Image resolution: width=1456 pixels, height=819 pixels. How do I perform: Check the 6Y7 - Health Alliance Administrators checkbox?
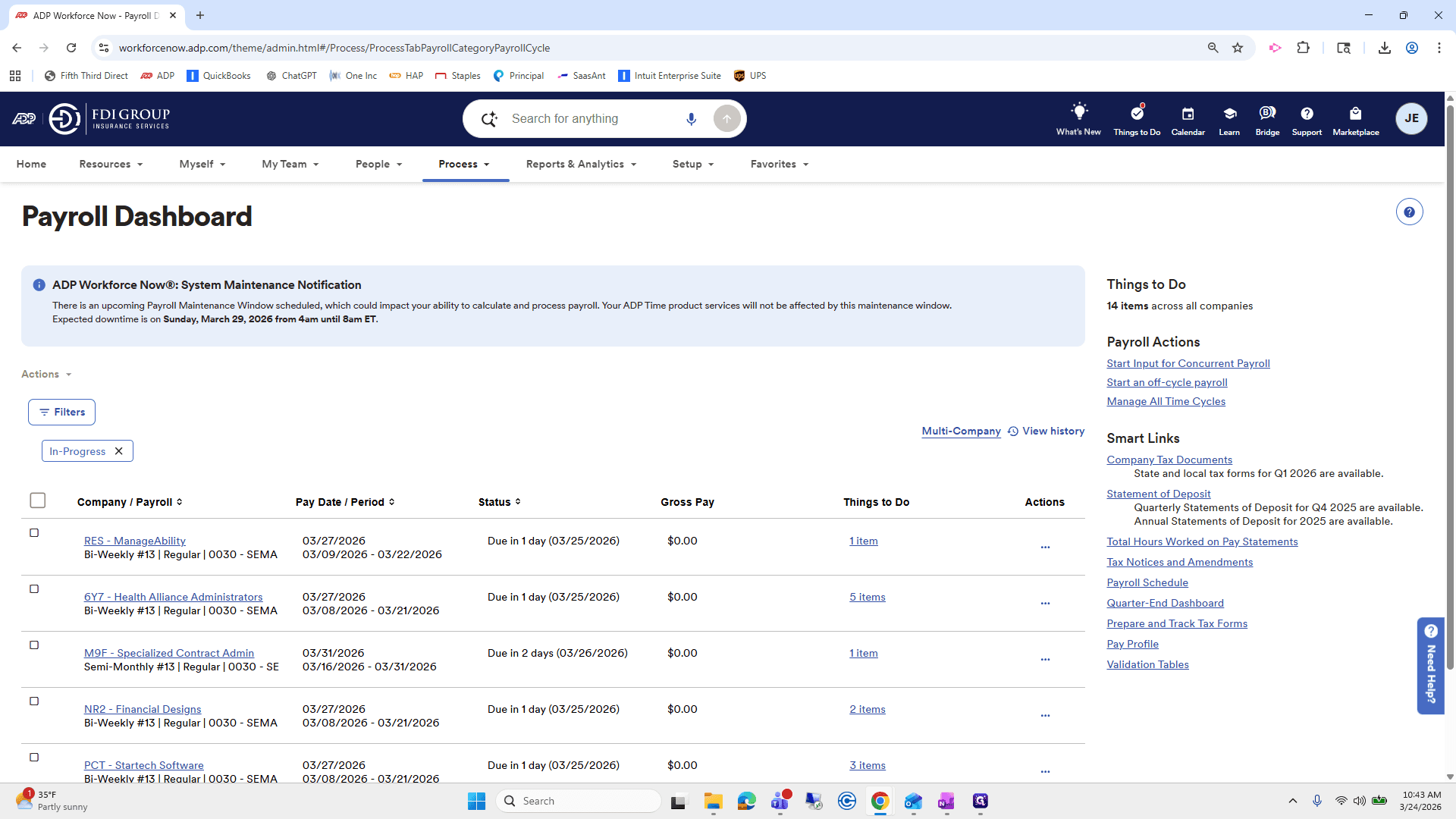point(34,589)
